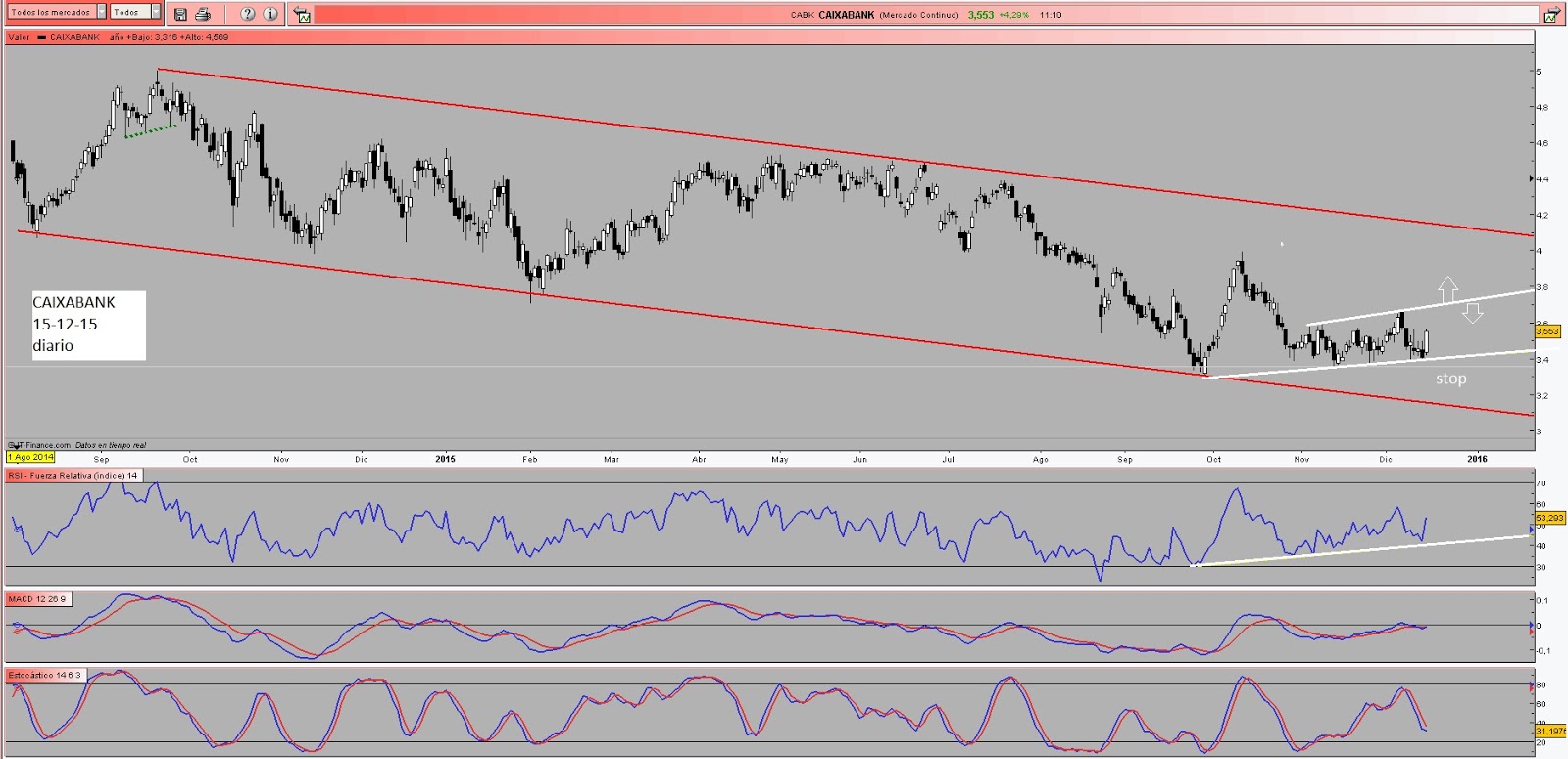Click the 'Abr' month label on time axis
Viewport: 1568px width, 759px height.
coord(699,459)
